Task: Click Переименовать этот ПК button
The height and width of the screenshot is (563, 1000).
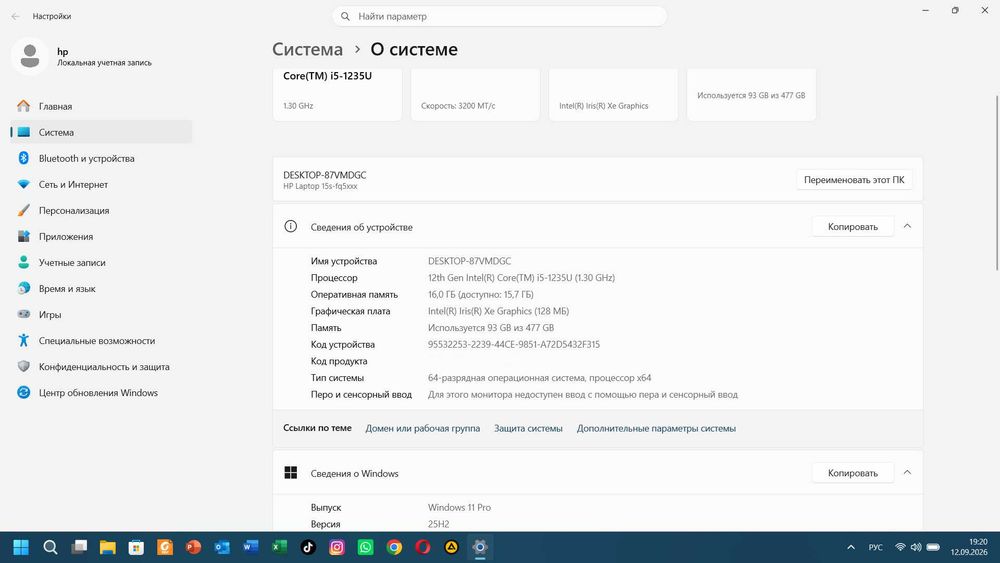Action: point(854,180)
